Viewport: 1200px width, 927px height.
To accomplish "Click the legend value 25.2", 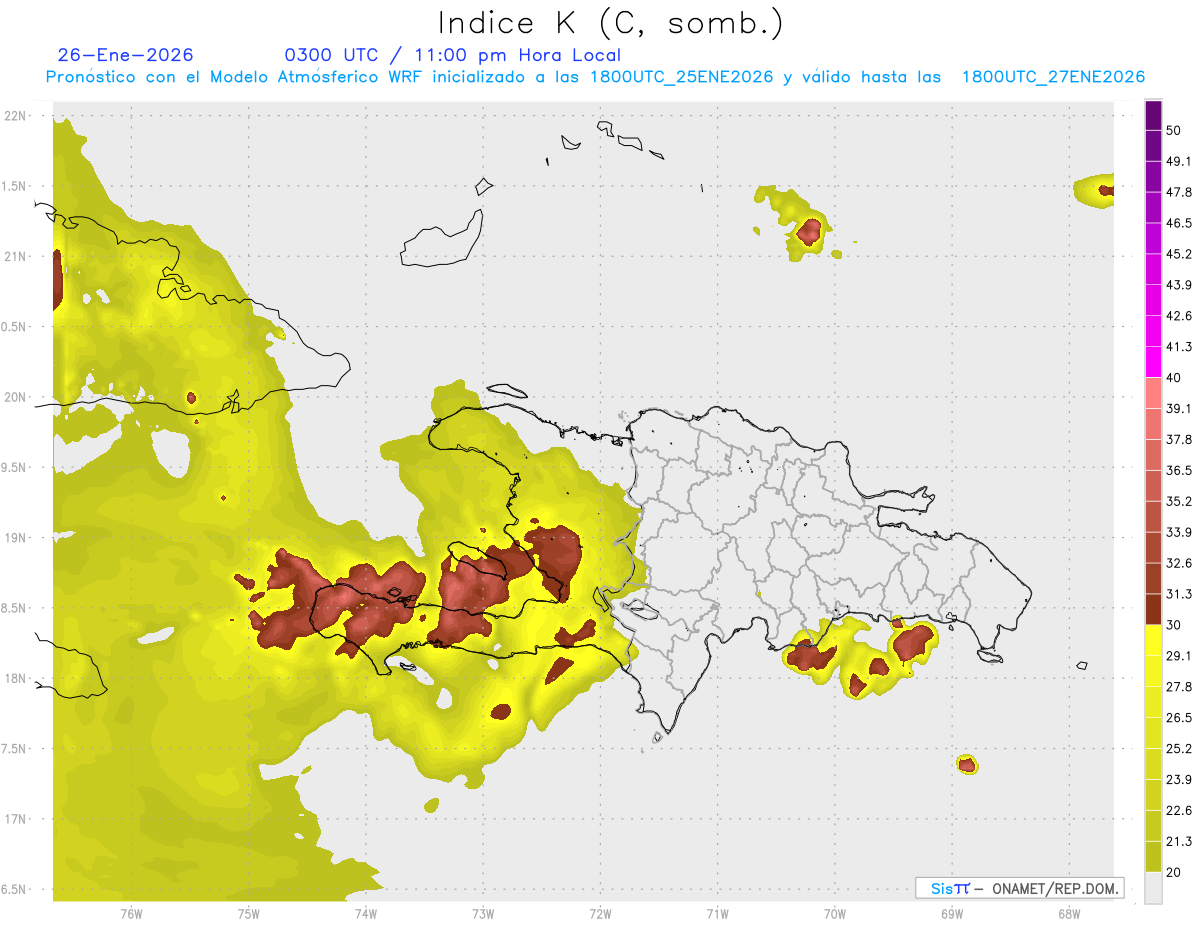I will point(1179,749).
